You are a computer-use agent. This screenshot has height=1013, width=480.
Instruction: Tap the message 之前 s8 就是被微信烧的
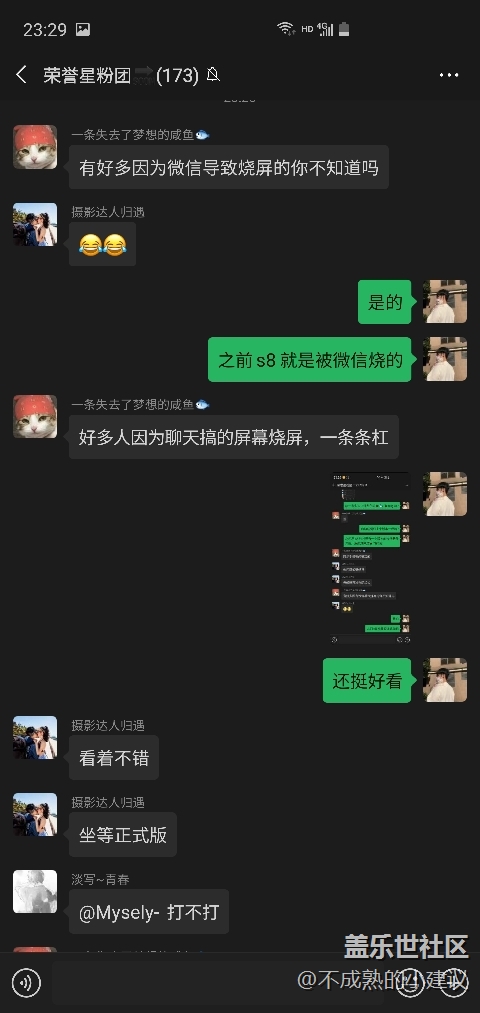[309, 359]
